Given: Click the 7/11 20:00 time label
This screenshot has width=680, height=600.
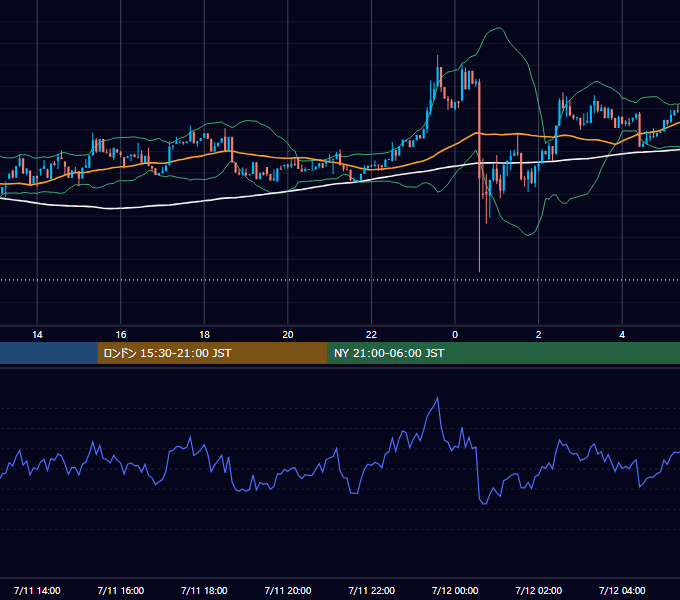Looking at the screenshot, I should click(288, 590).
